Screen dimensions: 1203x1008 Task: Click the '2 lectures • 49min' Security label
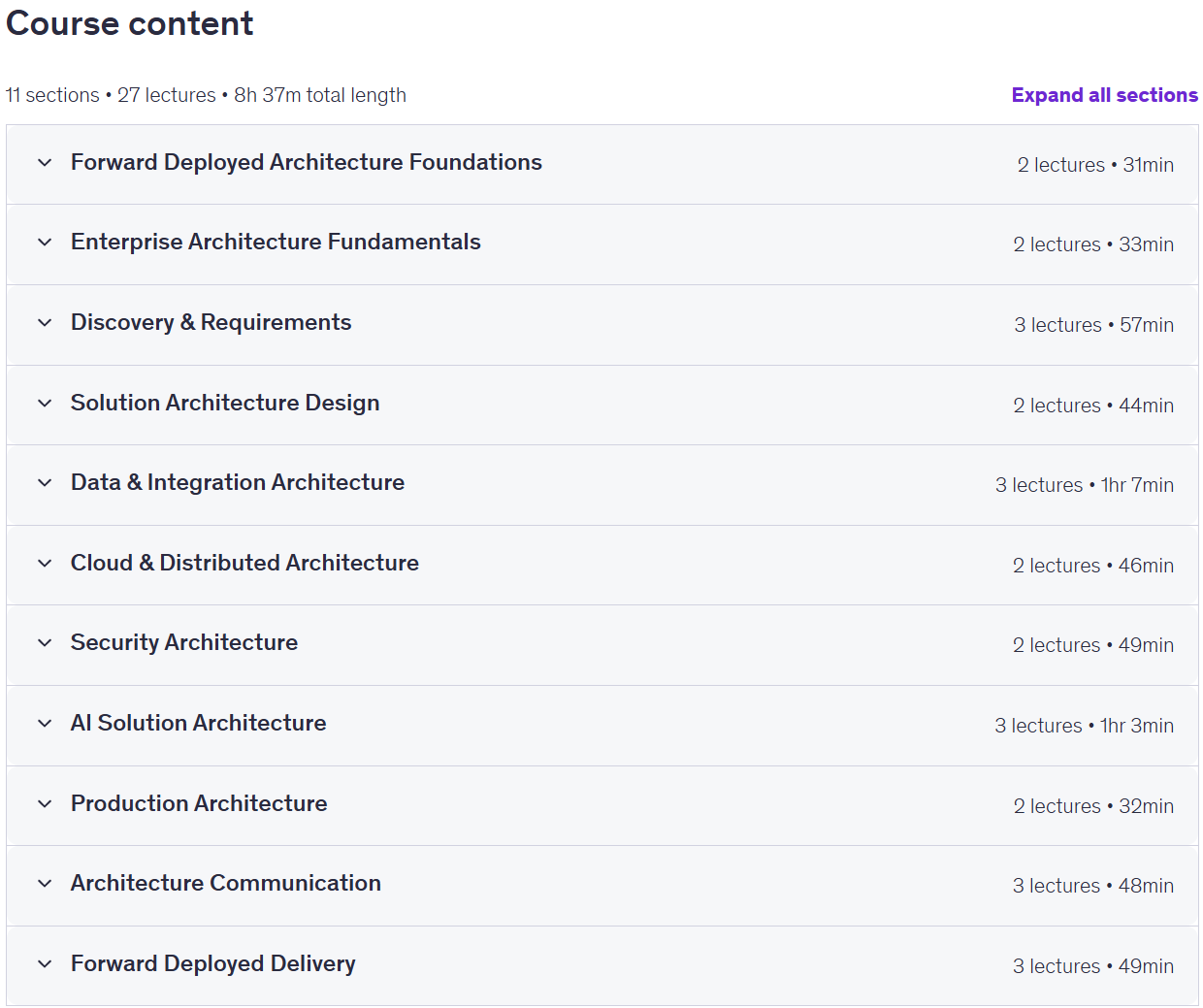pyautogui.click(x=1093, y=645)
